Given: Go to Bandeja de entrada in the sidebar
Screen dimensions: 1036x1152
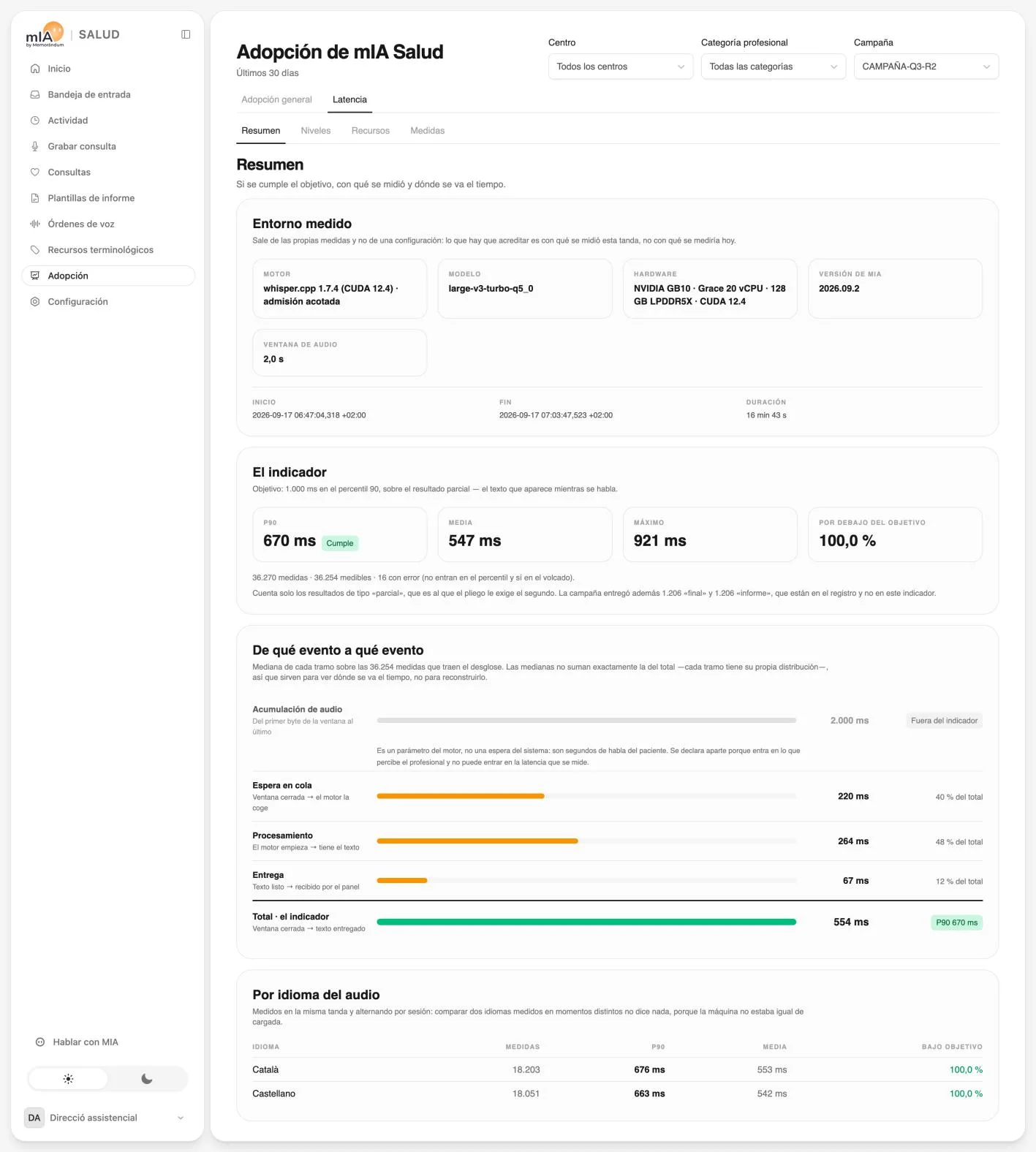Looking at the screenshot, I should tap(108, 94).
